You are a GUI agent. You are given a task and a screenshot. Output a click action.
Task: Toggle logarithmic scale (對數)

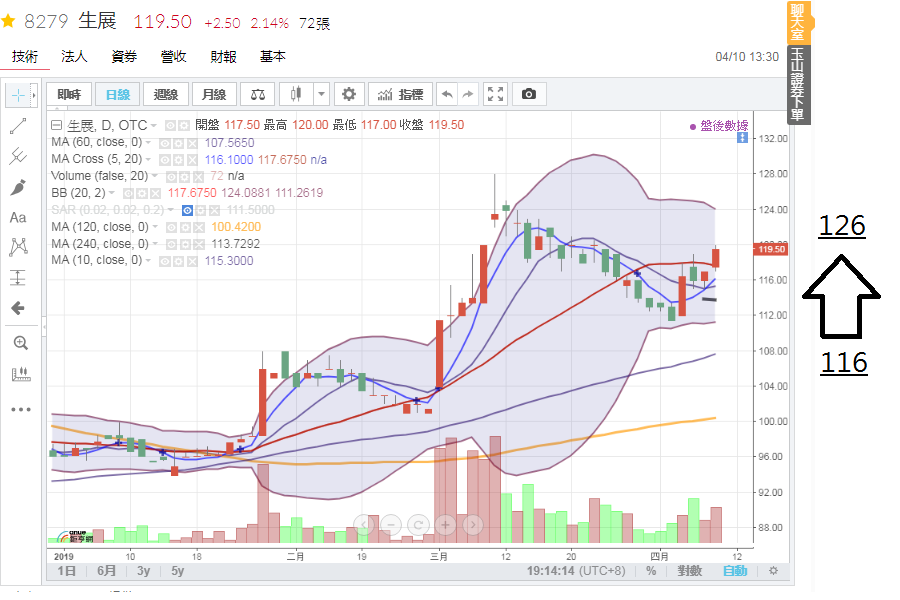(x=689, y=571)
